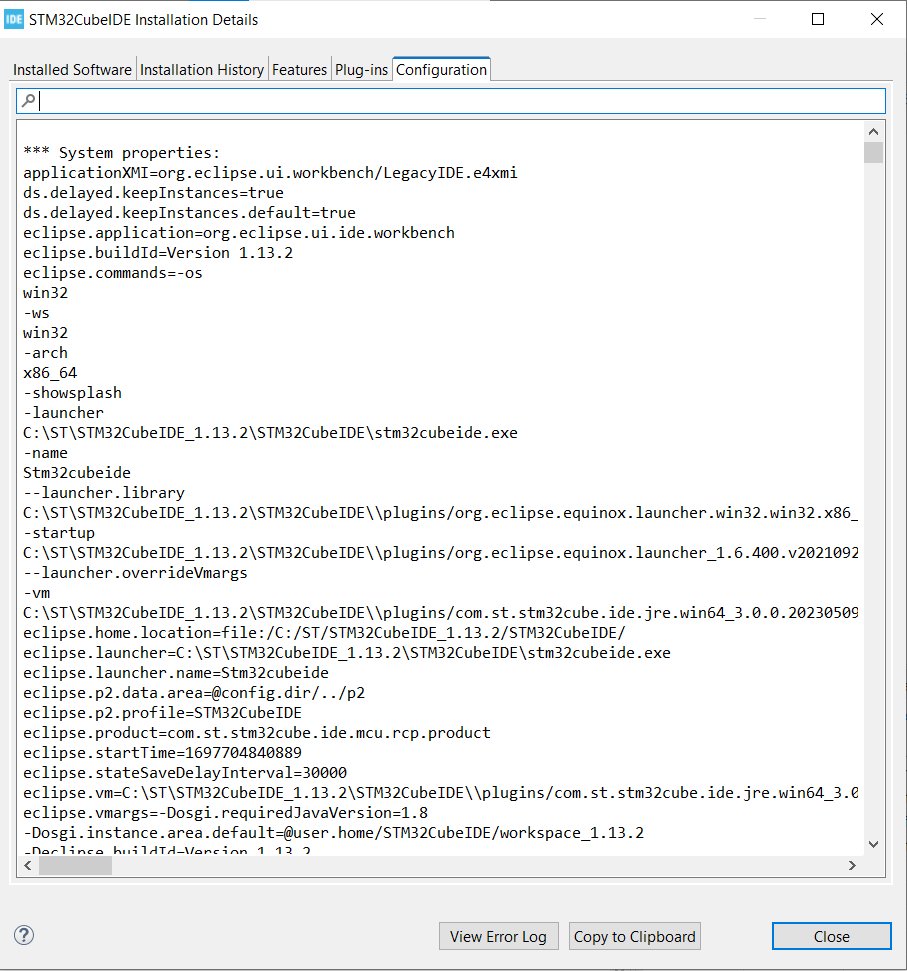Click 'eclipse.buildId=Version 1.13.2' line

pos(158,253)
